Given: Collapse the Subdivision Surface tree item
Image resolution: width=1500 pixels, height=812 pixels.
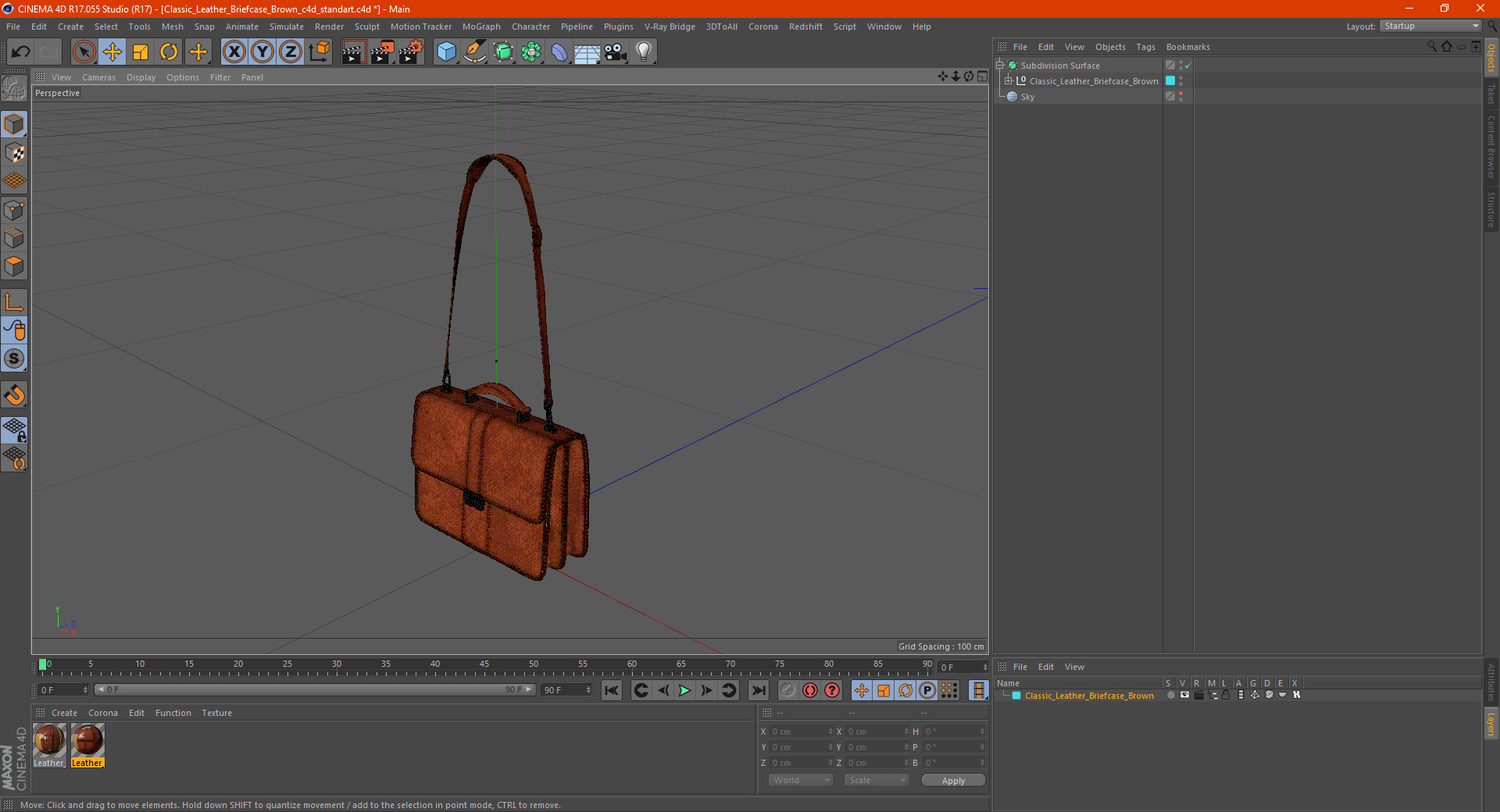Looking at the screenshot, I should click(999, 66).
